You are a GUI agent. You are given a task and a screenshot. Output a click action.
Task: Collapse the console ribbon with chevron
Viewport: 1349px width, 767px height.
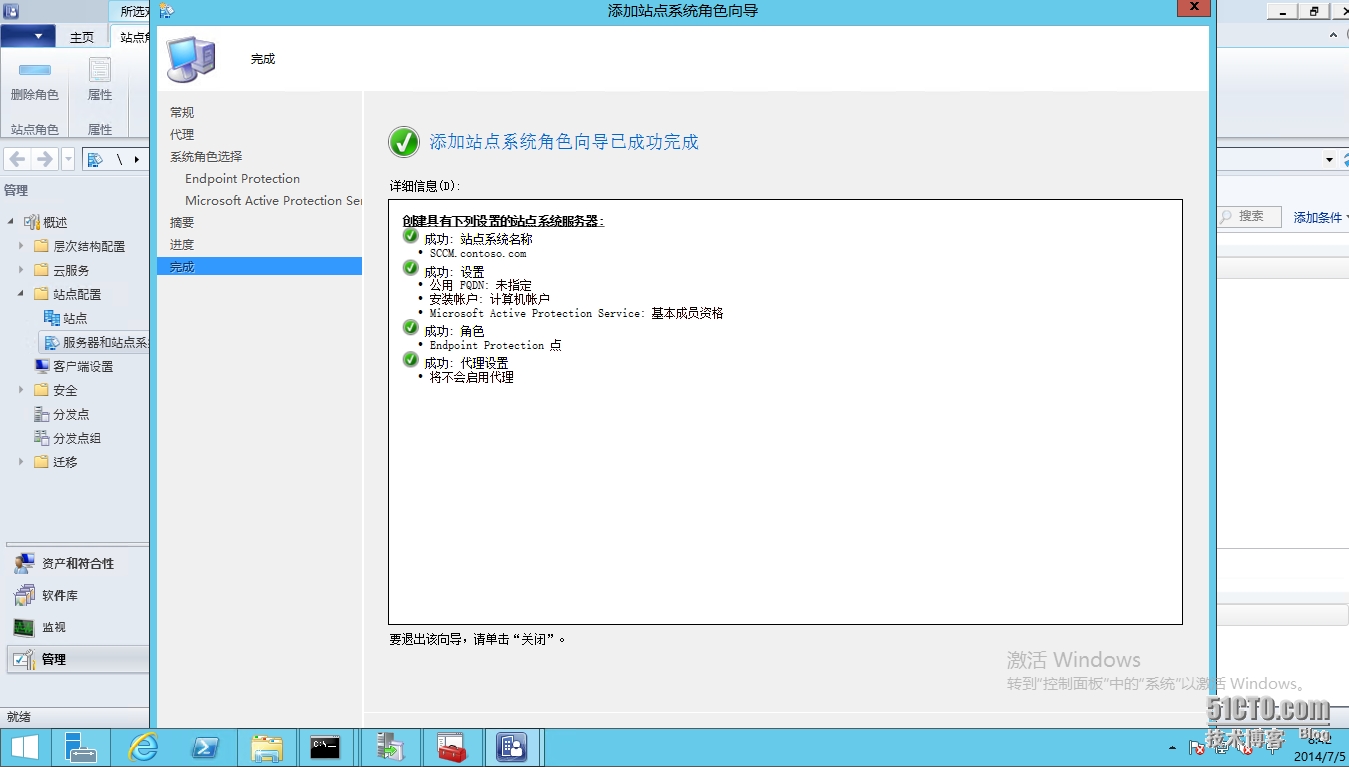[x=1334, y=35]
